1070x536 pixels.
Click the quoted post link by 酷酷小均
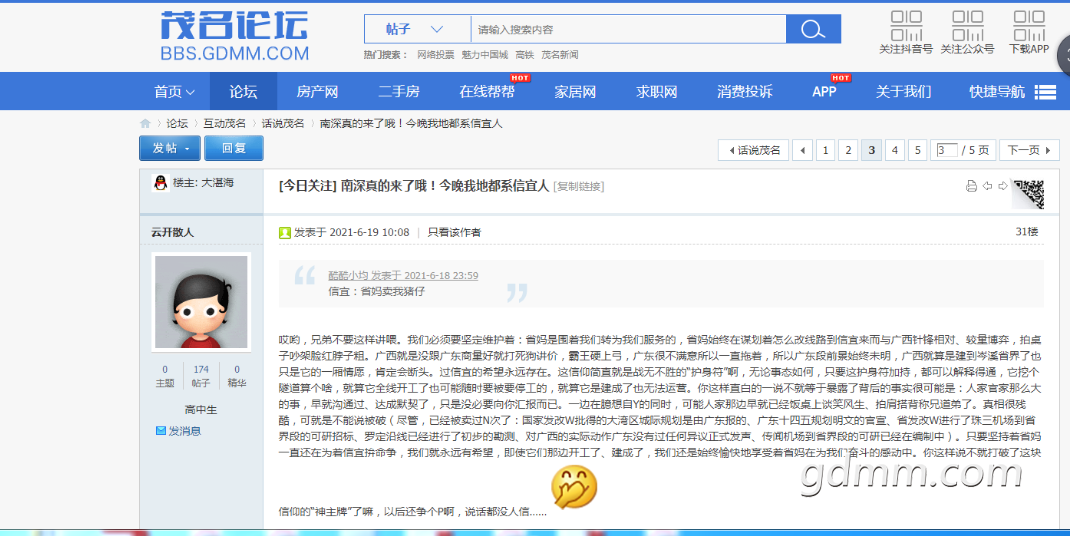coord(403,276)
